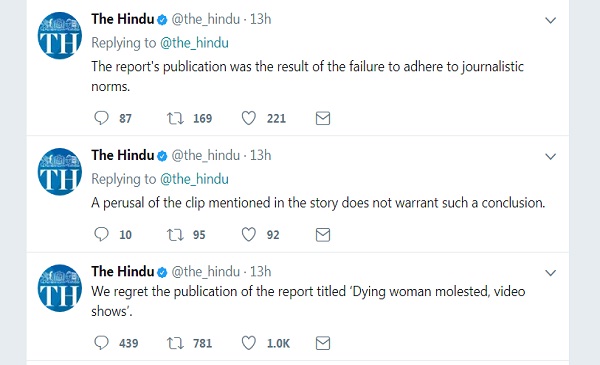Open The Hindu avatar on first tweet
Screen dimensions: 600x365
point(60,36)
